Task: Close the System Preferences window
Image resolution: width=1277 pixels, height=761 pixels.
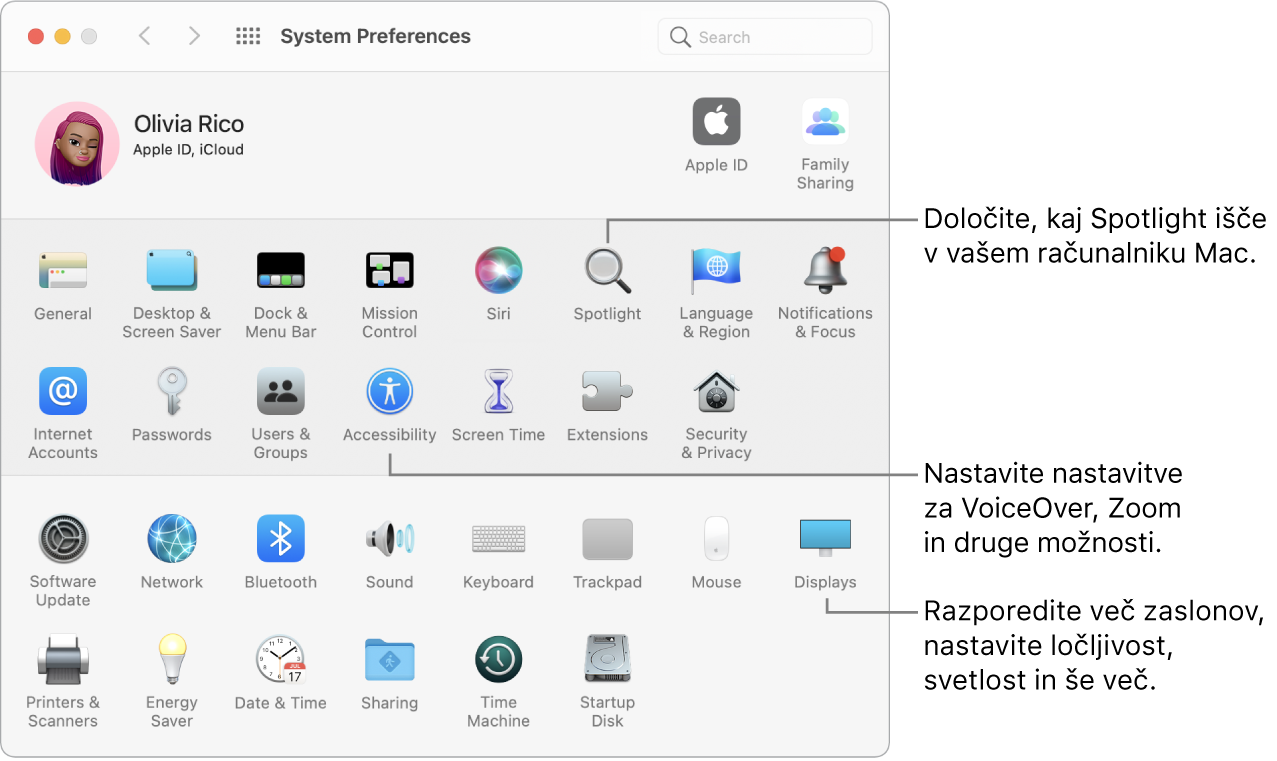Action: tap(36, 36)
